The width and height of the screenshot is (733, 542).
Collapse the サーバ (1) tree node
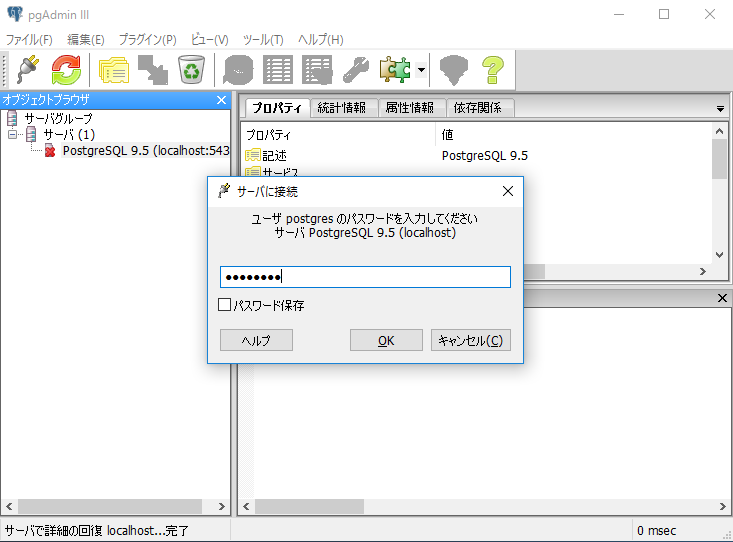[x=12, y=135]
